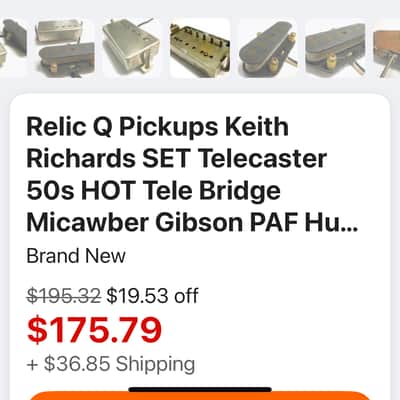The image size is (400, 400).
Task: Tap the '$19.53 off' discount text
Action: pyautogui.click(x=152, y=296)
